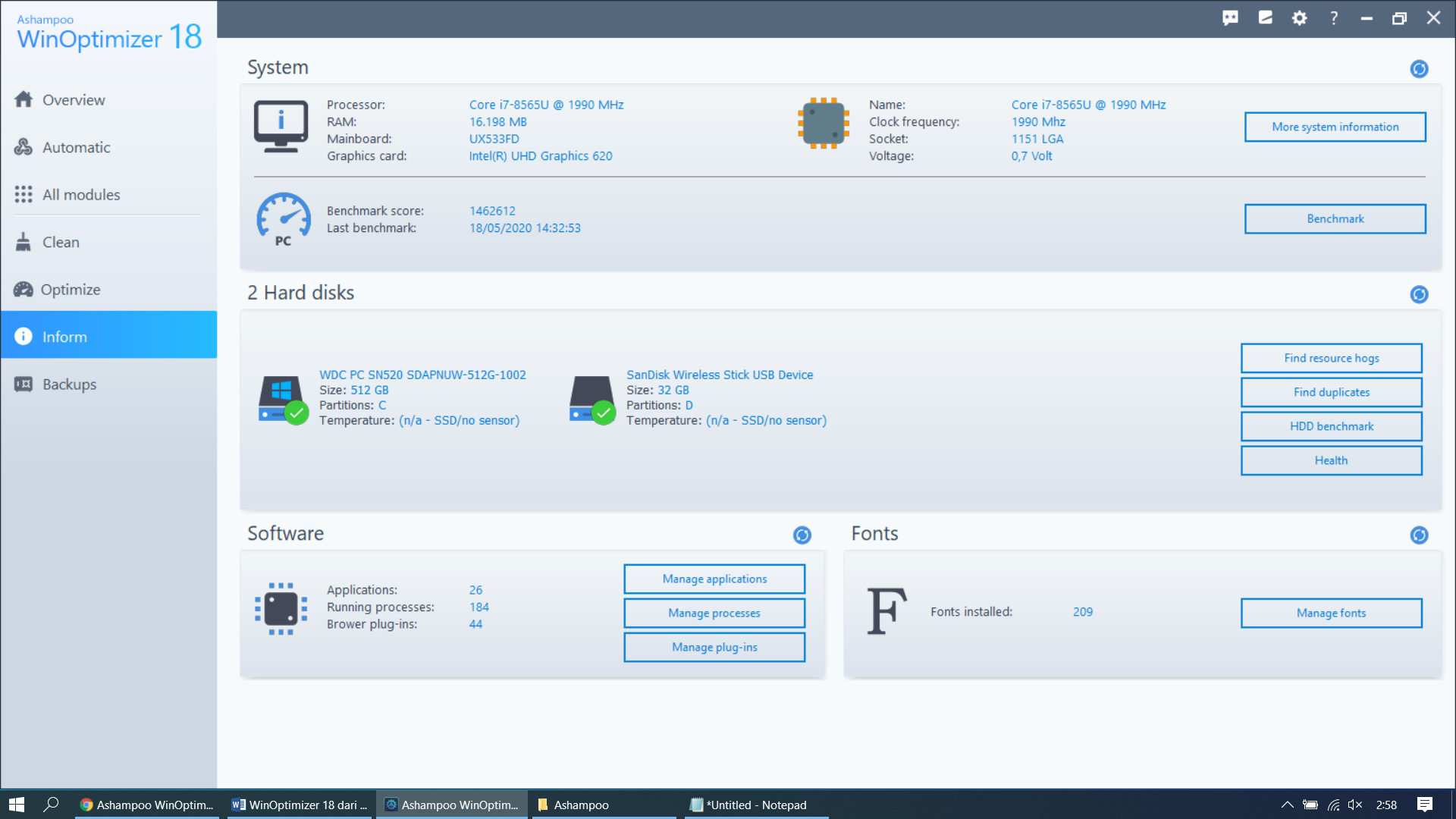
Task: Click graphics card value Intel(R) UHD Graphics 620
Action: [541, 155]
